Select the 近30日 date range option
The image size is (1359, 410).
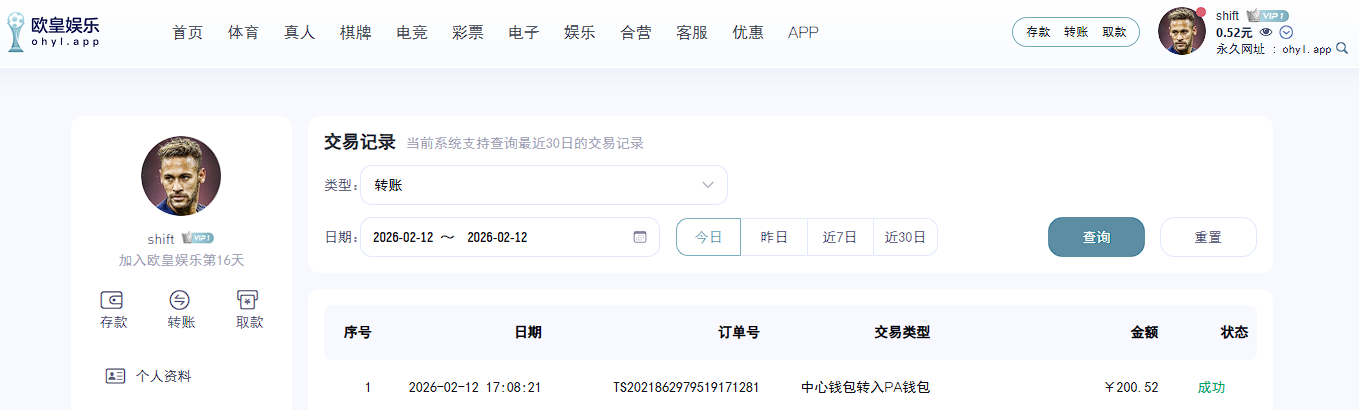coord(905,237)
